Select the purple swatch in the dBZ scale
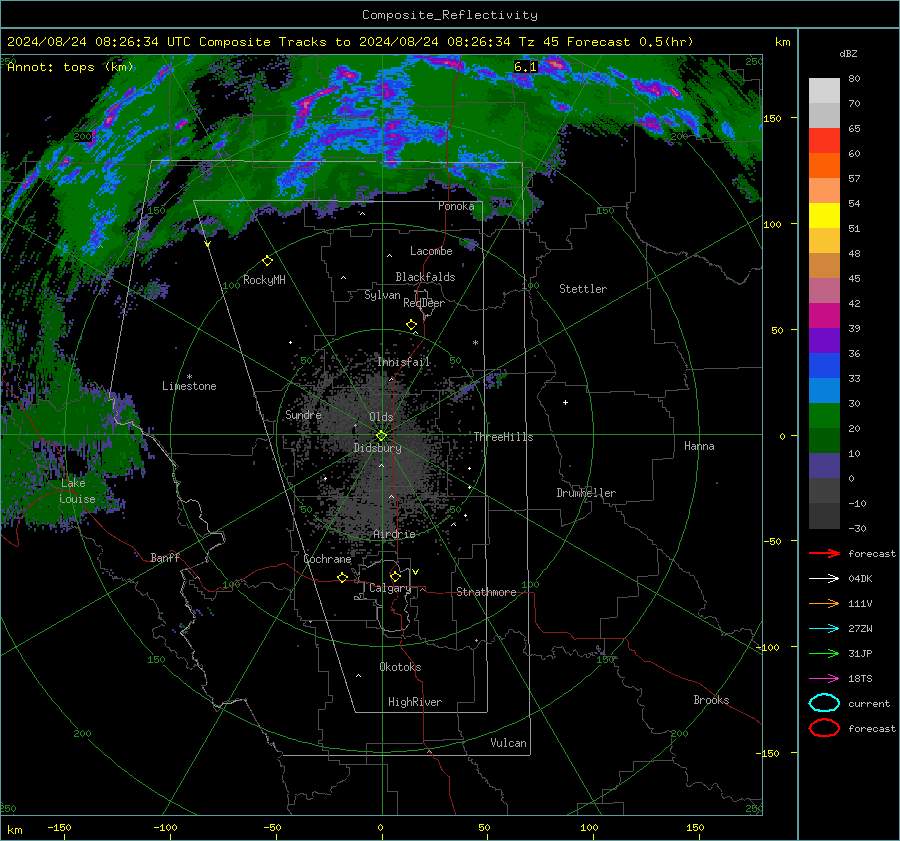The image size is (900, 841). 824,340
